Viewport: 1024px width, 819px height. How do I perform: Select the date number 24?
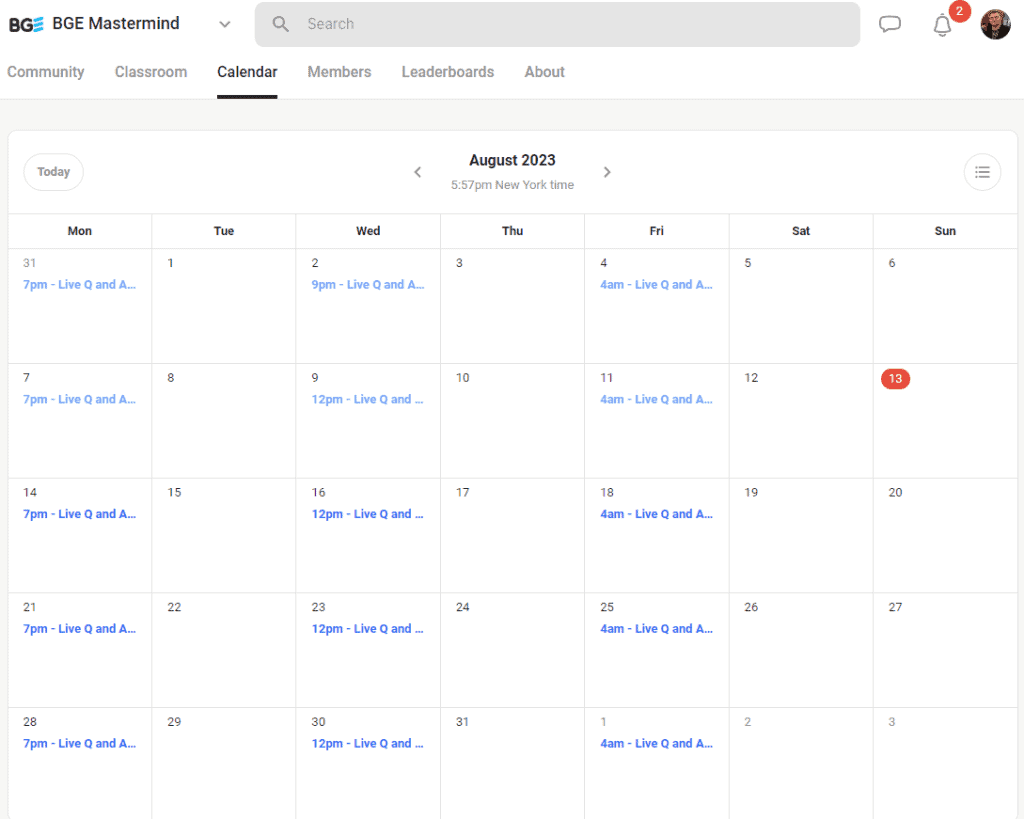(462, 607)
